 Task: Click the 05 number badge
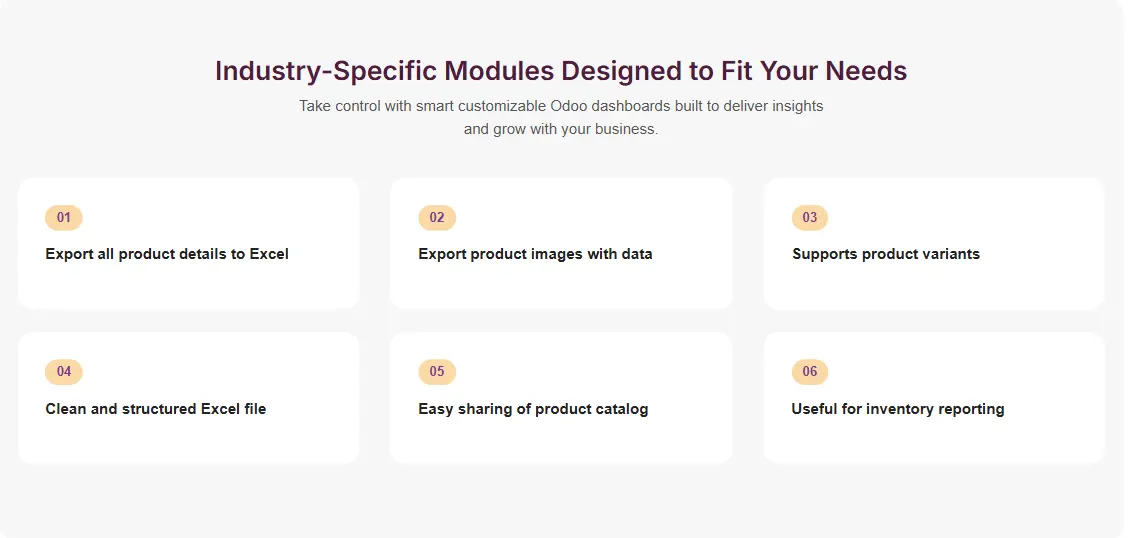pyautogui.click(x=437, y=372)
